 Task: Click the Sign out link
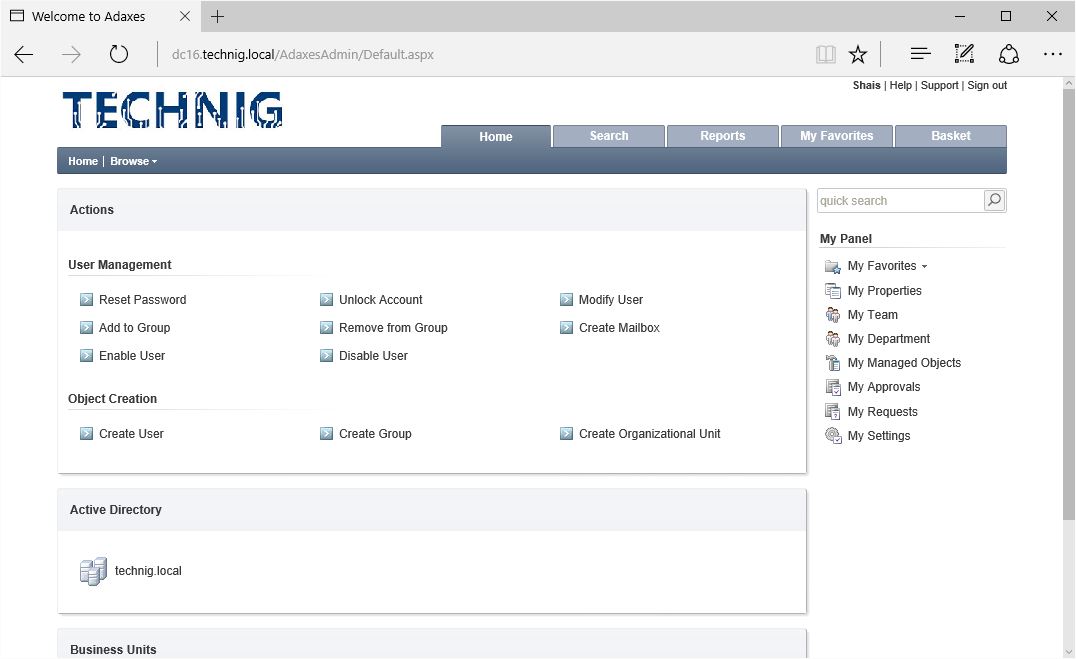(x=987, y=85)
